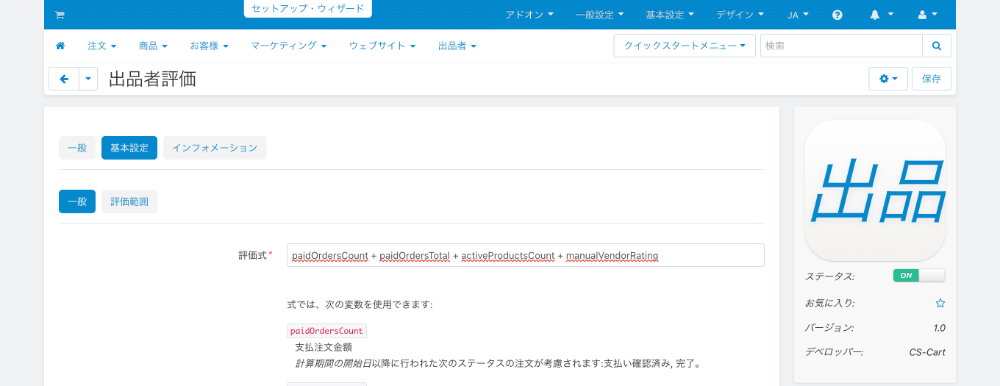Click the バージョン value 1.0
The height and width of the screenshot is (386, 1000).
(x=939, y=328)
